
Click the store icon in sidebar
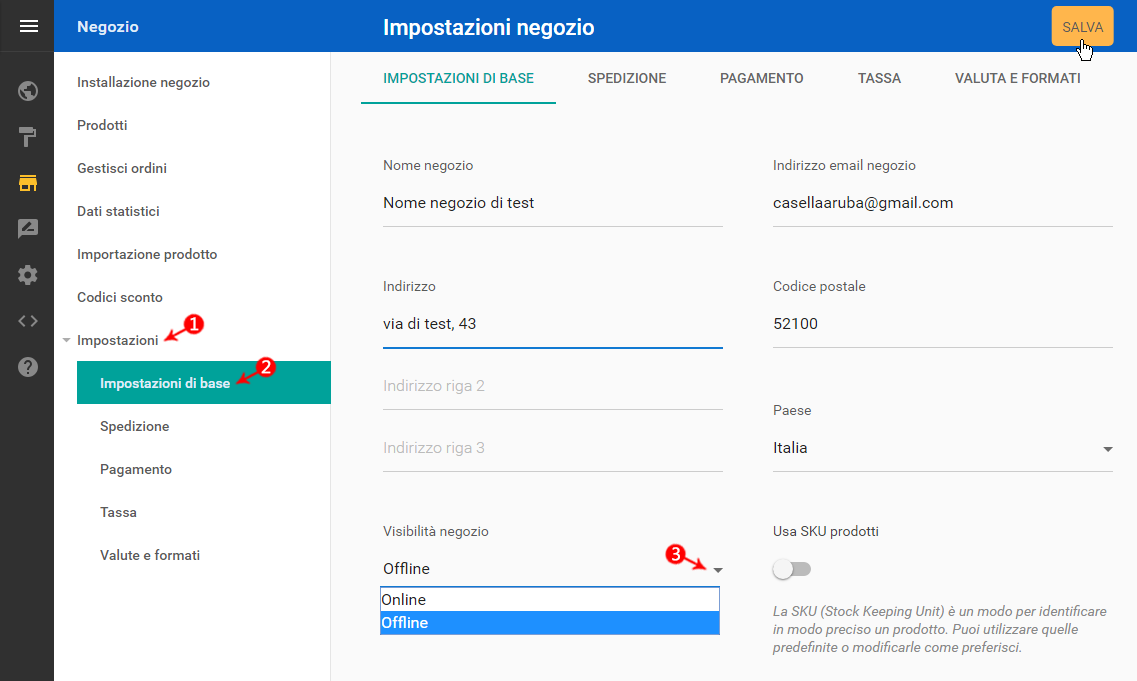[28, 183]
